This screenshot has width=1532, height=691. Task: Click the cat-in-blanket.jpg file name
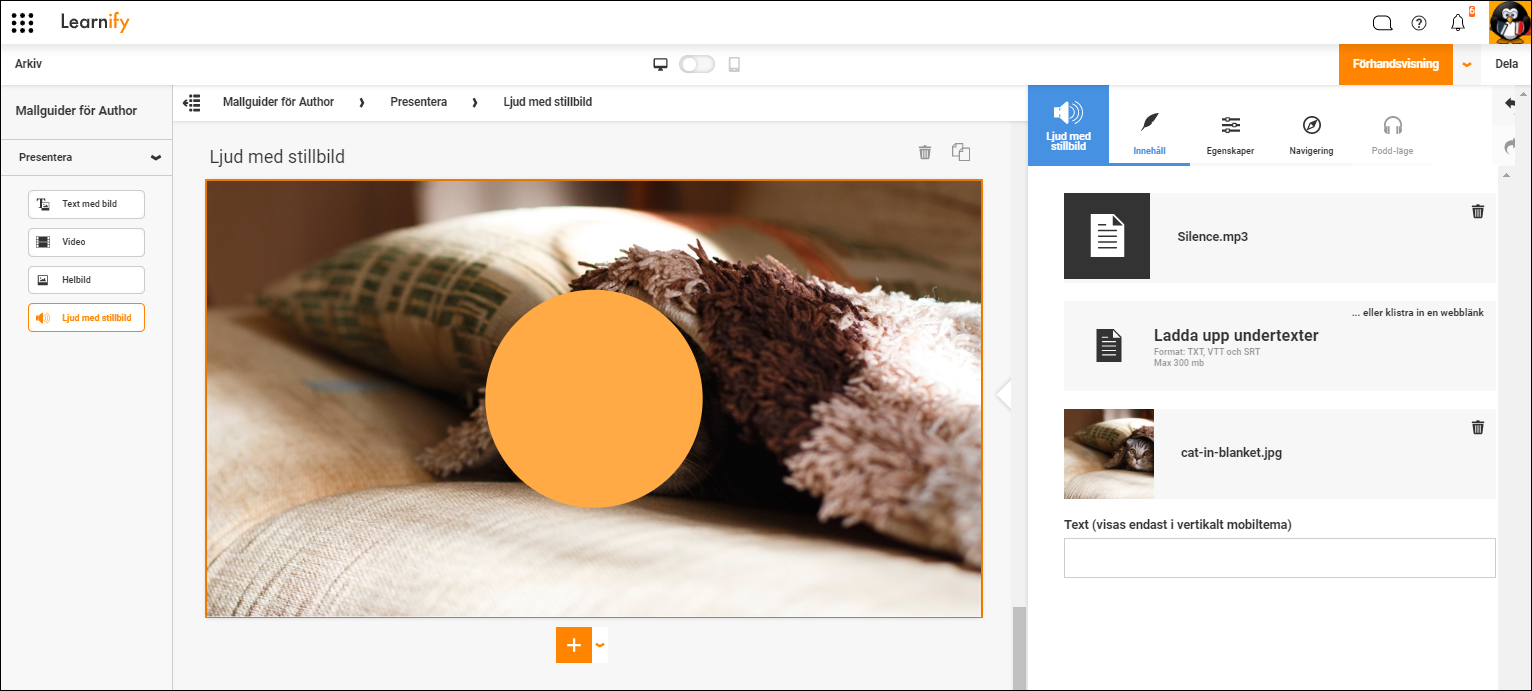coord(1232,452)
